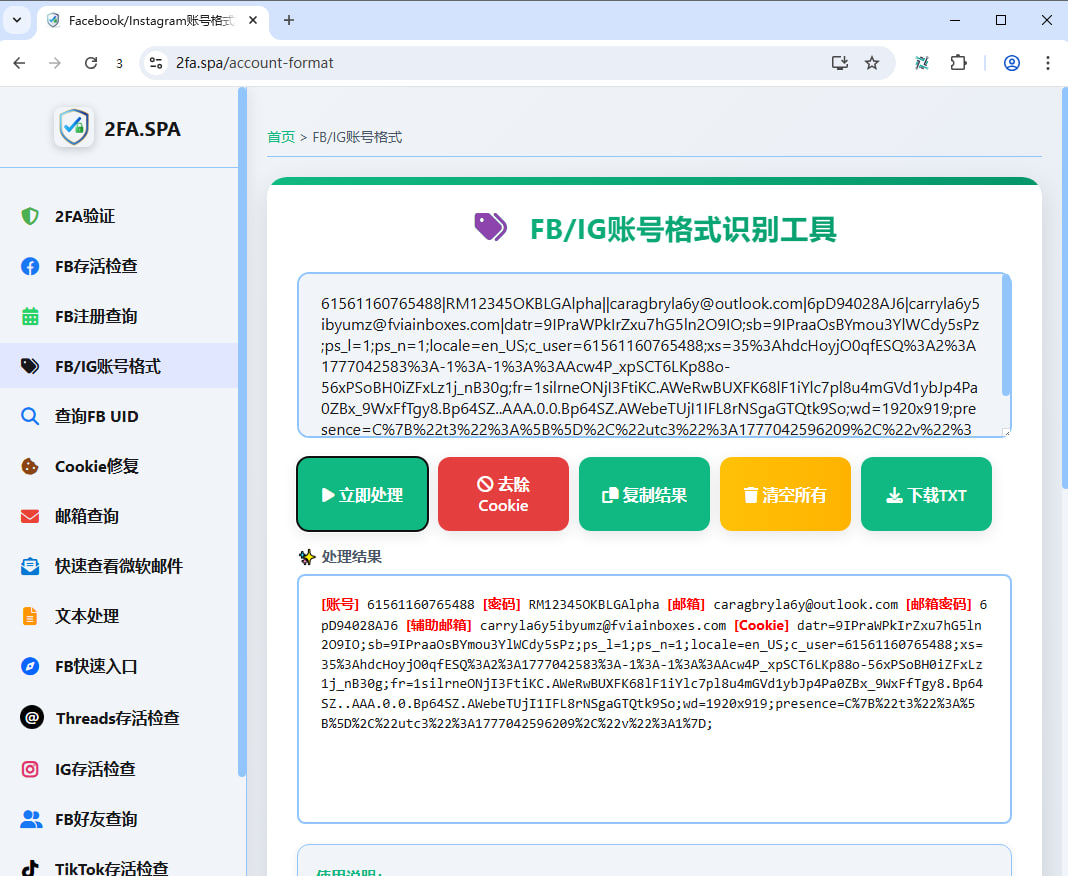This screenshot has height=876, width=1068.
Task: Click the site information icon in address bar
Action: 156,63
